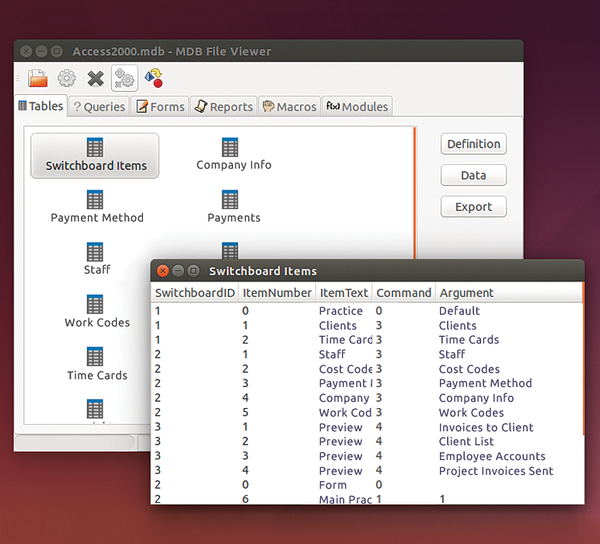Viewport: 600px width, 544px height.
Task: Select the 'Invoices to Client' Argument cell
Action: tap(486, 427)
